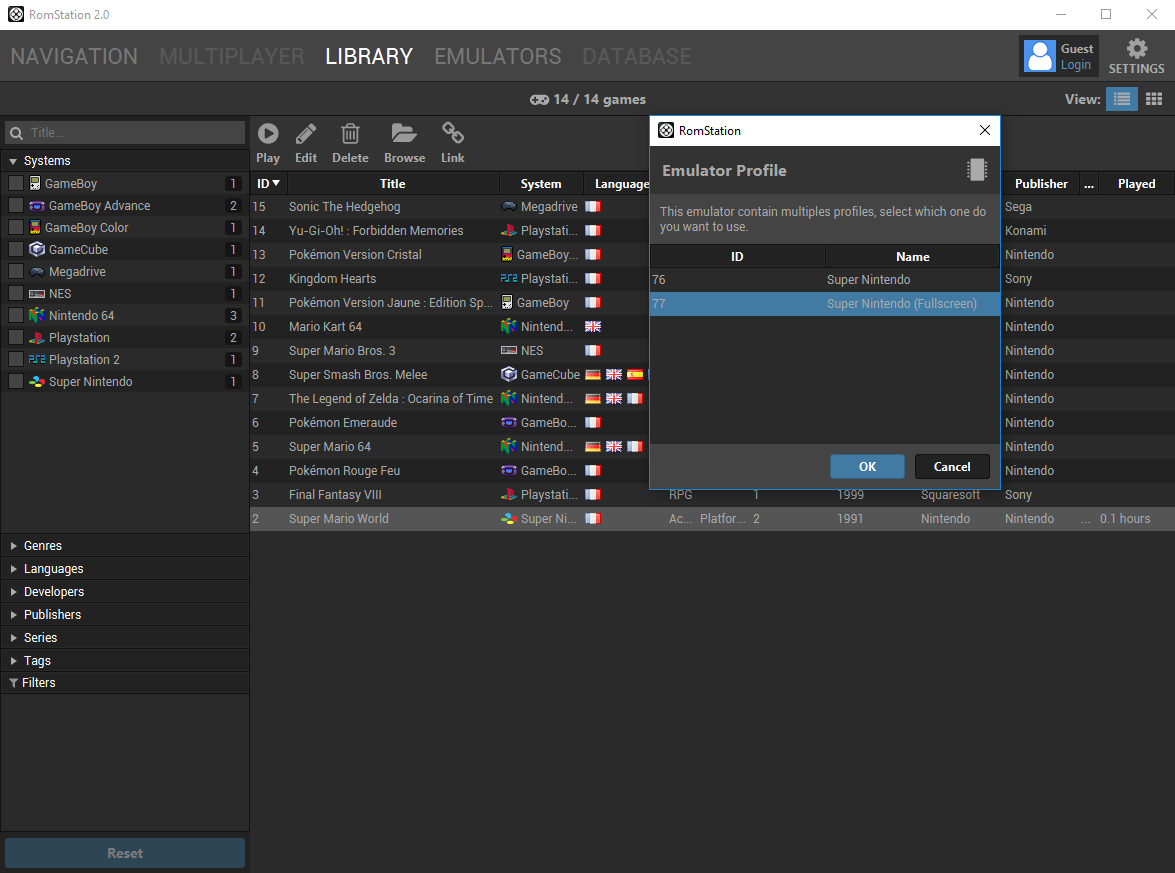Check the Nintendo 64 checkbox
The image size is (1175, 873).
16,315
